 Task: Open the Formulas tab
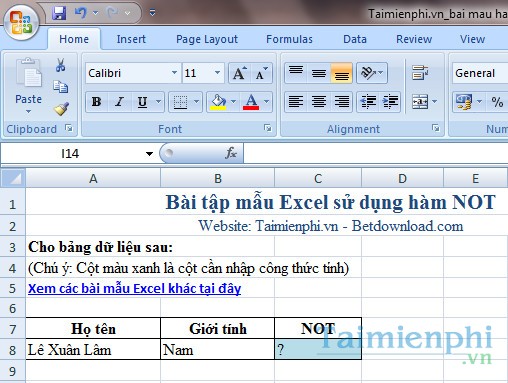tap(289, 39)
